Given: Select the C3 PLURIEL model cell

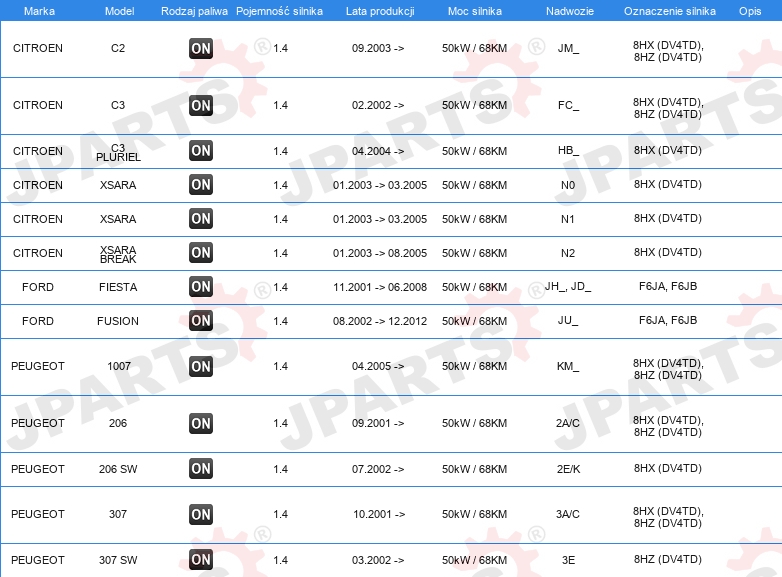Looking at the screenshot, I should pos(118,153).
